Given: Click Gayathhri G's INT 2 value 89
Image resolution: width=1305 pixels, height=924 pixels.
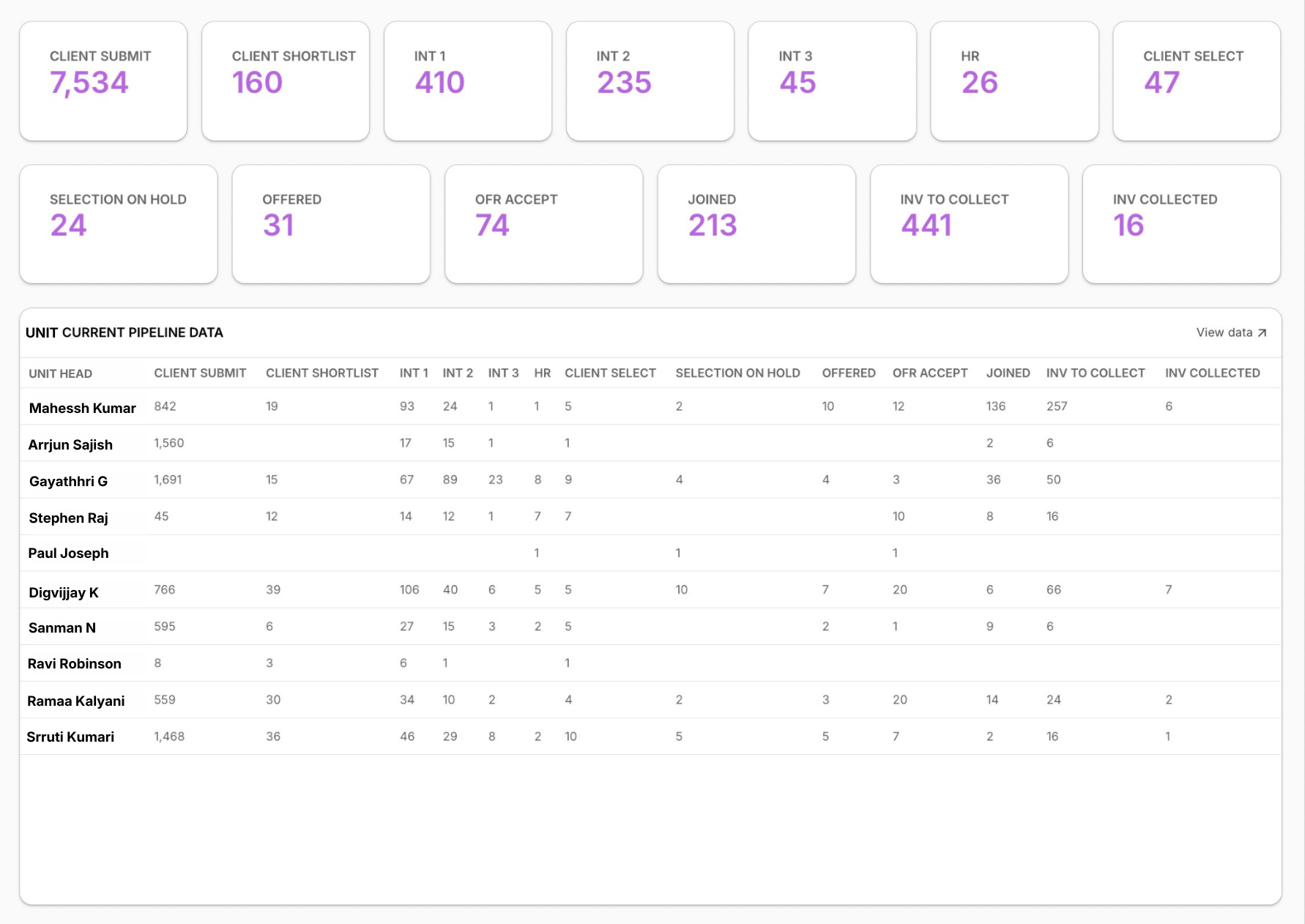Looking at the screenshot, I should pyautogui.click(x=450, y=480).
